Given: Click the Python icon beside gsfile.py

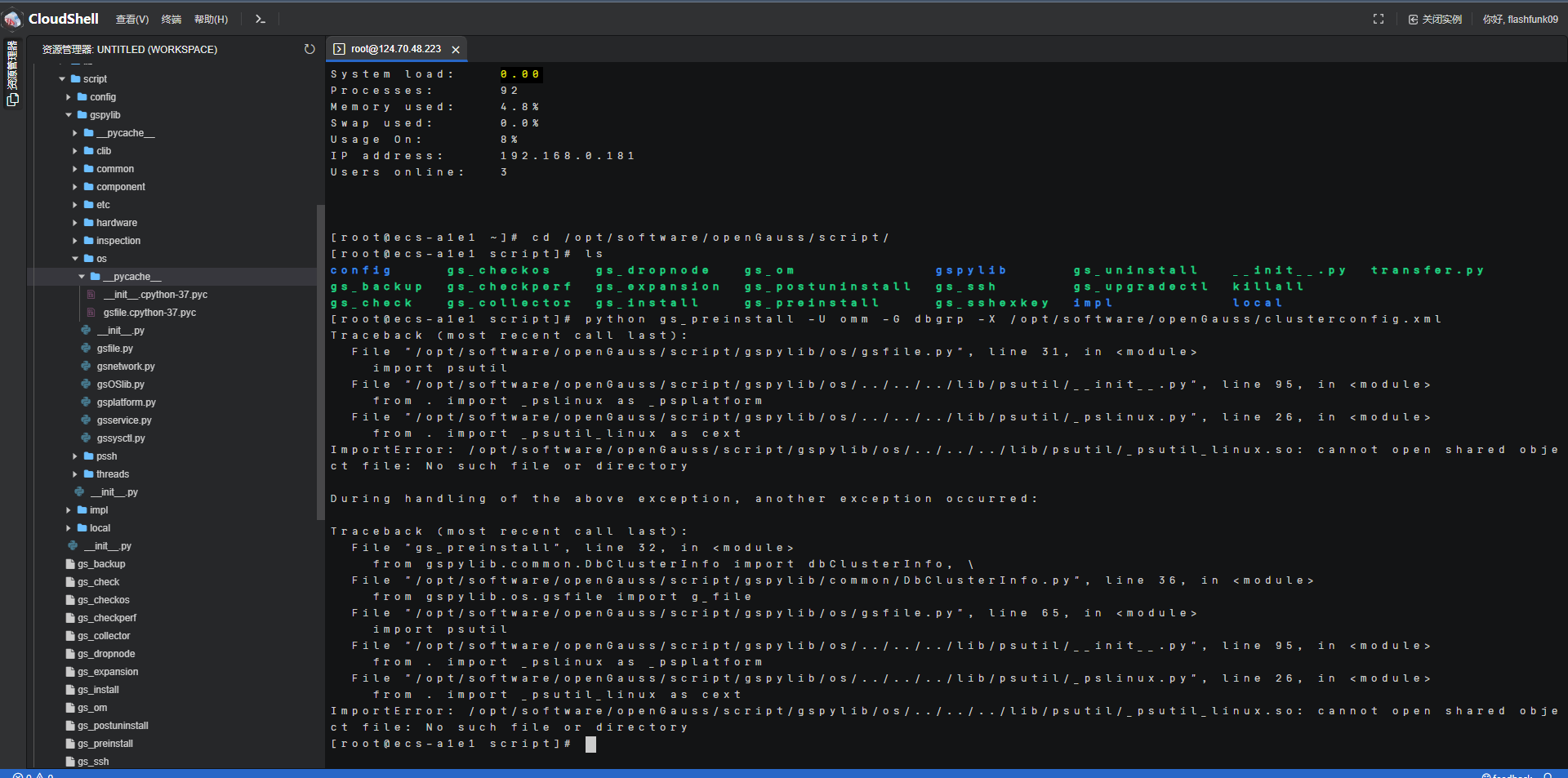Looking at the screenshot, I should click(x=86, y=349).
